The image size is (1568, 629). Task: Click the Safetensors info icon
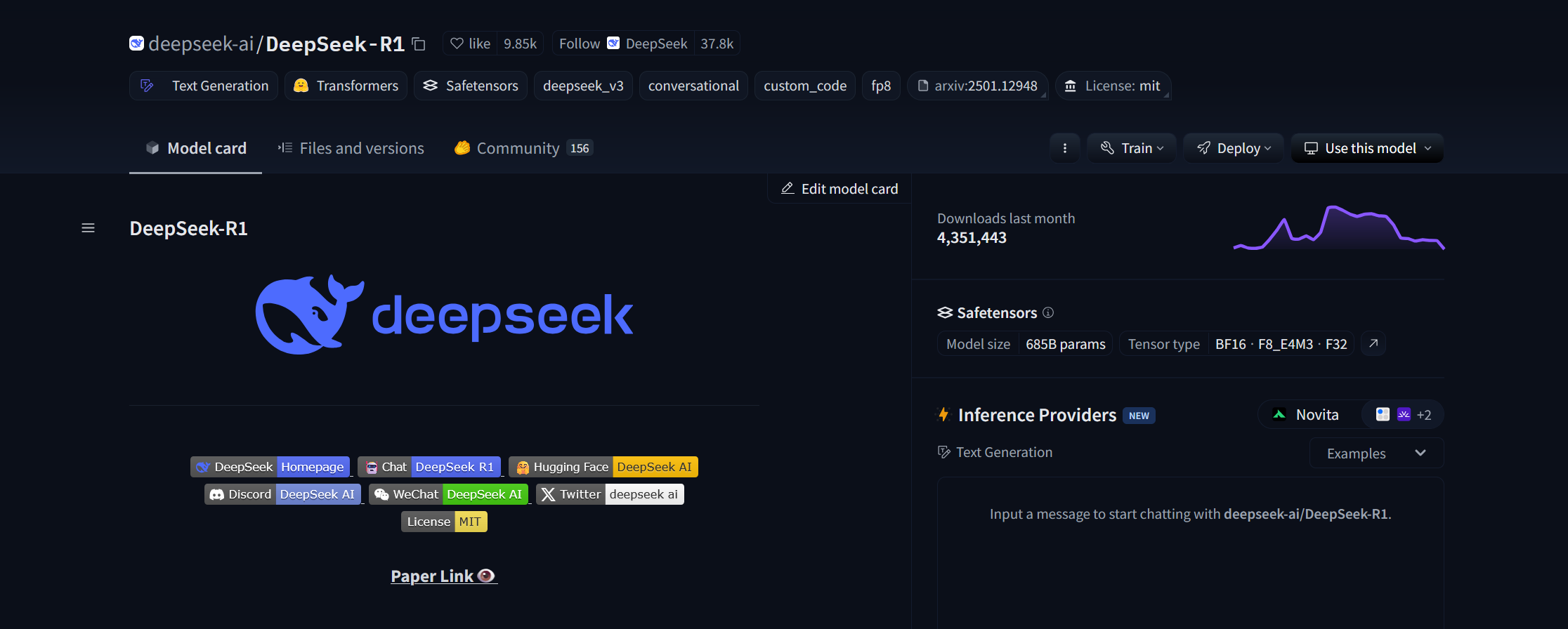point(1048,312)
